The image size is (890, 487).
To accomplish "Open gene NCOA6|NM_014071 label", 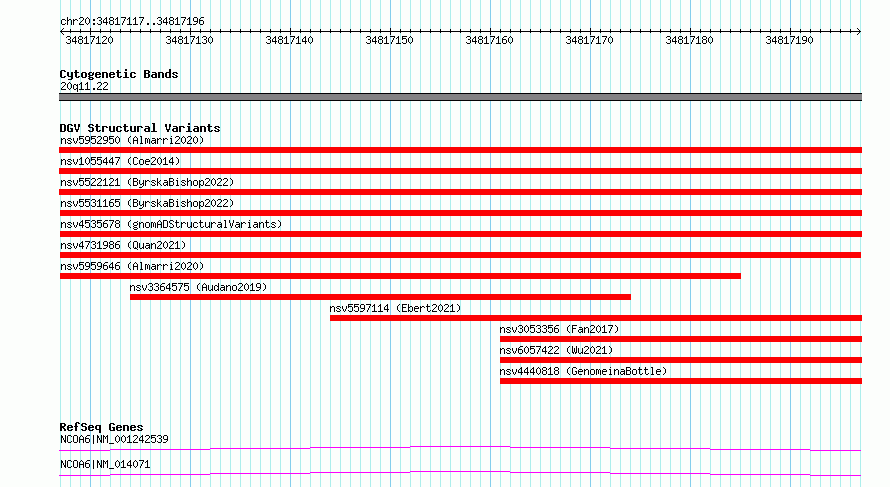I will point(105,464).
